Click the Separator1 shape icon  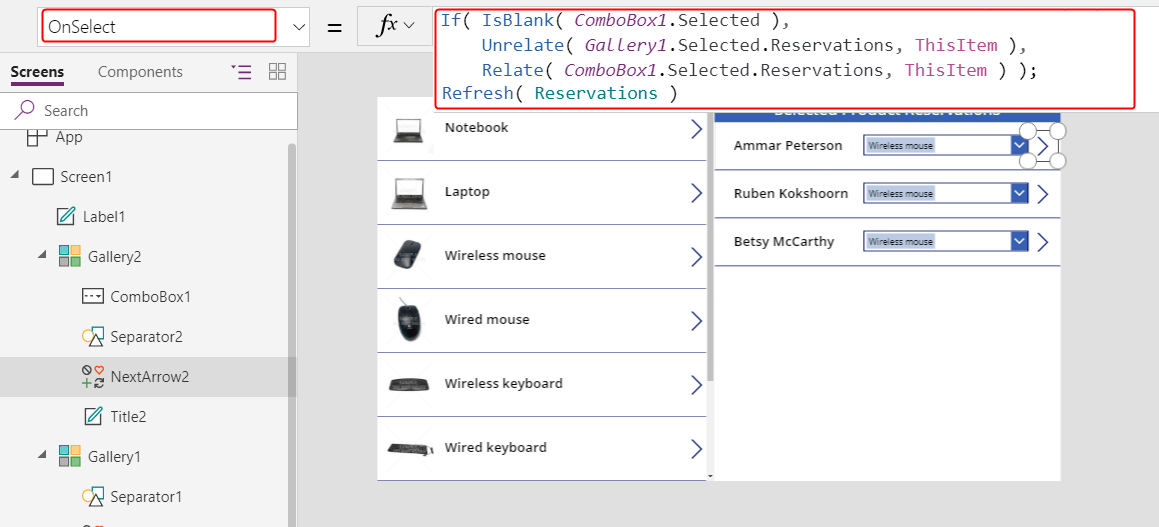92,496
